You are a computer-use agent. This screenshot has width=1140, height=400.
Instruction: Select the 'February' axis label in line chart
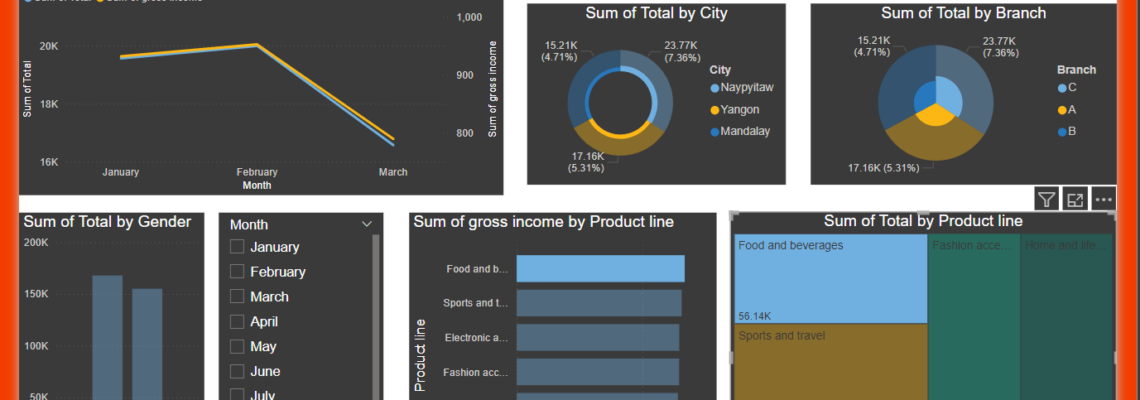tap(257, 172)
